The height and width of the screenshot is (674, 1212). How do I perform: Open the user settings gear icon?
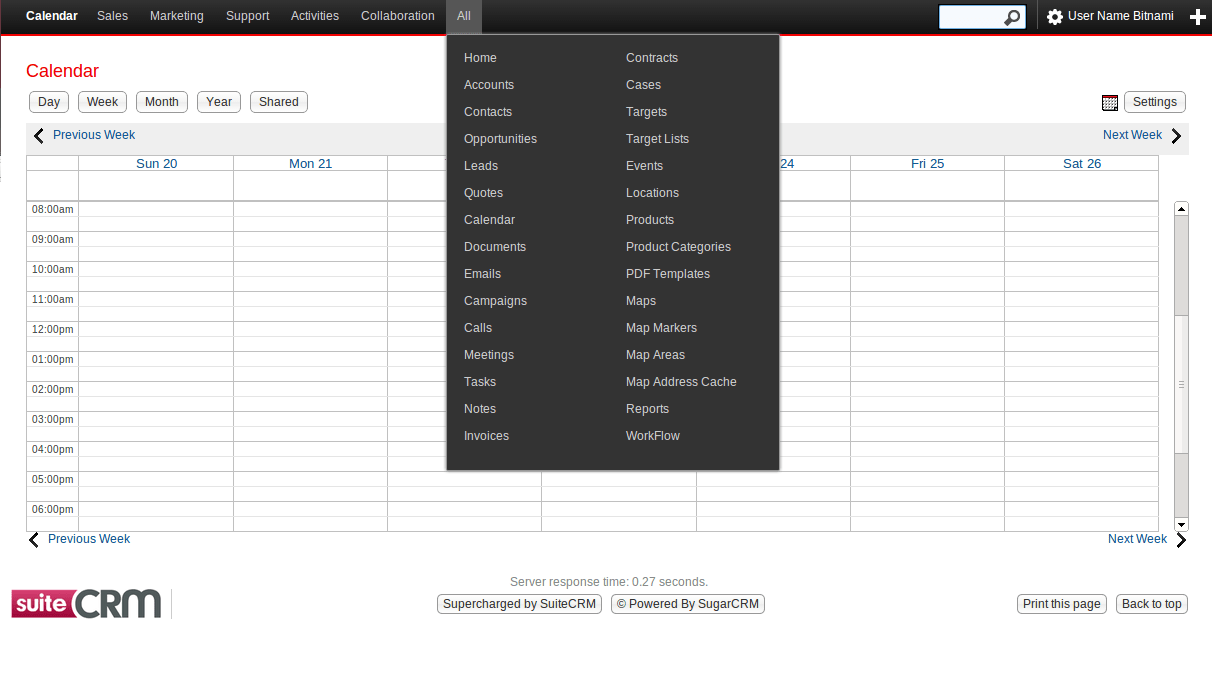tap(1053, 16)
